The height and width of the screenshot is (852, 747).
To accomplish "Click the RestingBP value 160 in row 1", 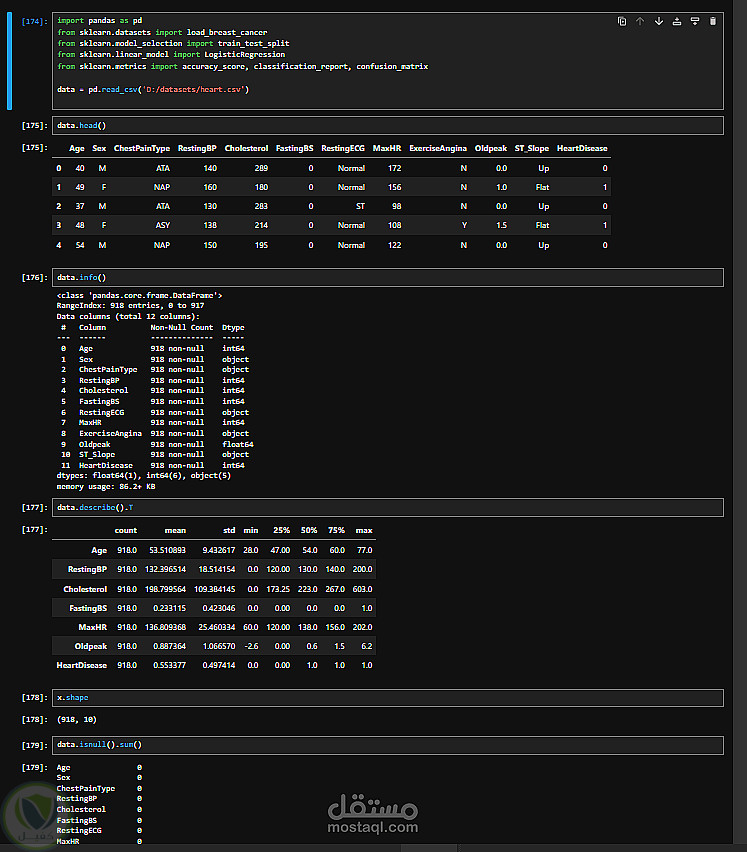I will pos(210,187).
